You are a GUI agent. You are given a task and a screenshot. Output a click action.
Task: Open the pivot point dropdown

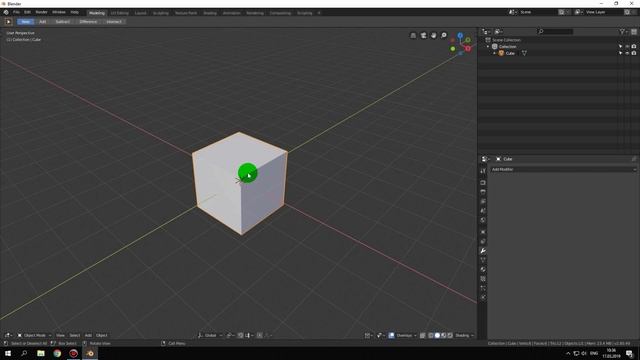tap(230, 336)
